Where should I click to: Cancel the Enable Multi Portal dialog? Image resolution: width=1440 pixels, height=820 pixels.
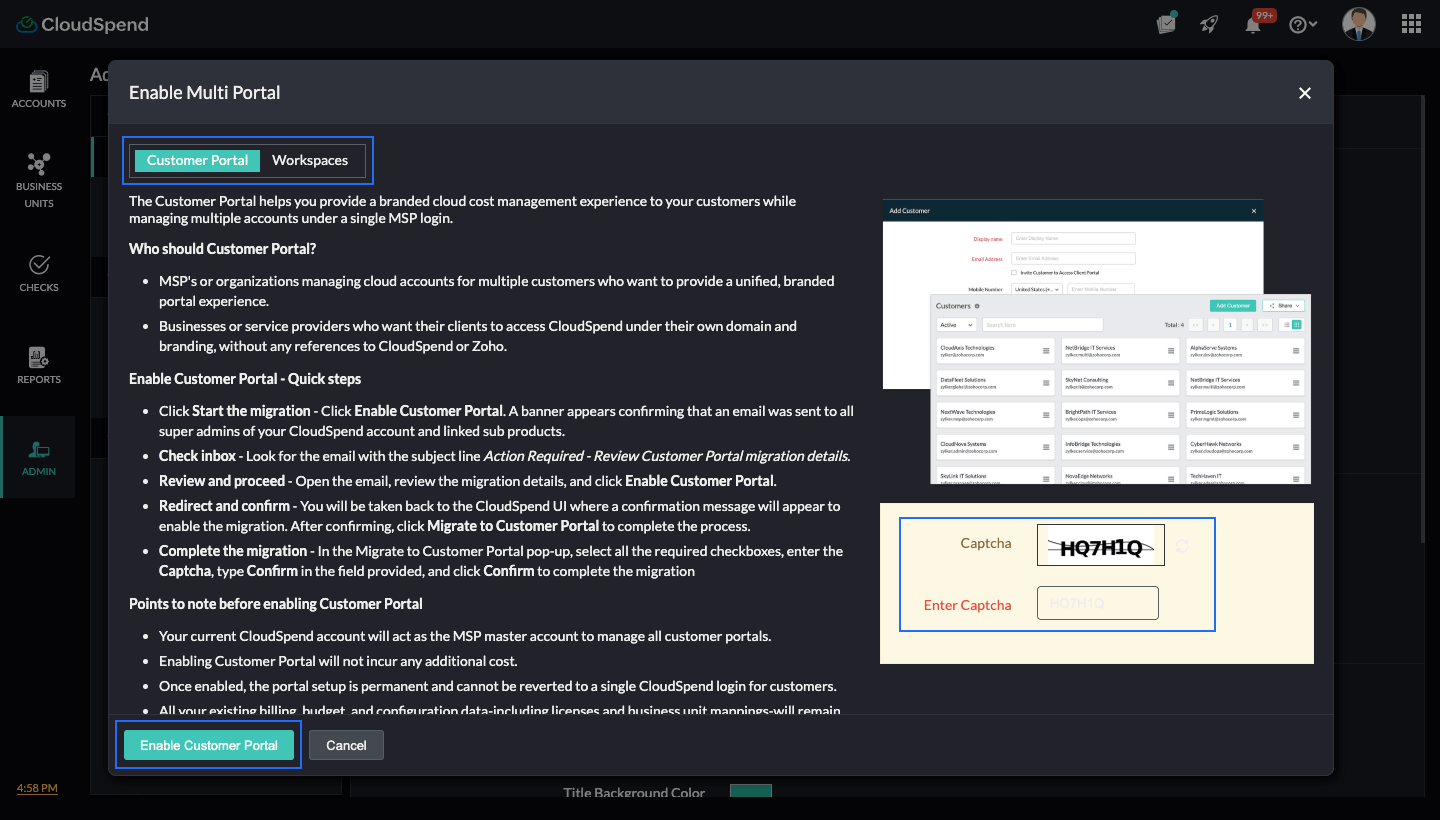tap(346, 744)
